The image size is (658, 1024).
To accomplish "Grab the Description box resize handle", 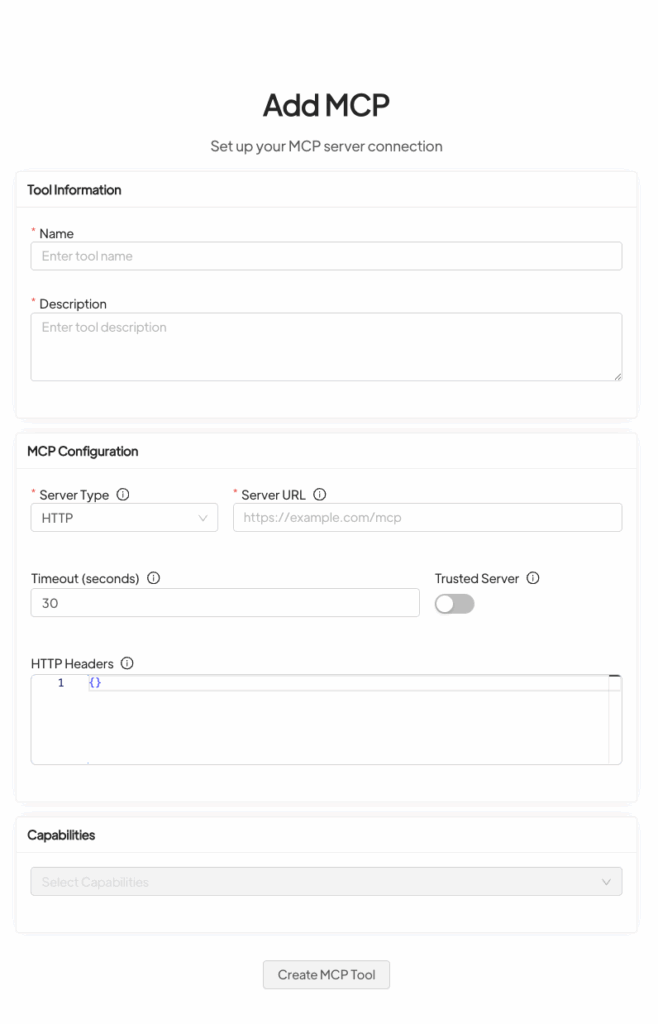I will (x=617, y=376).
